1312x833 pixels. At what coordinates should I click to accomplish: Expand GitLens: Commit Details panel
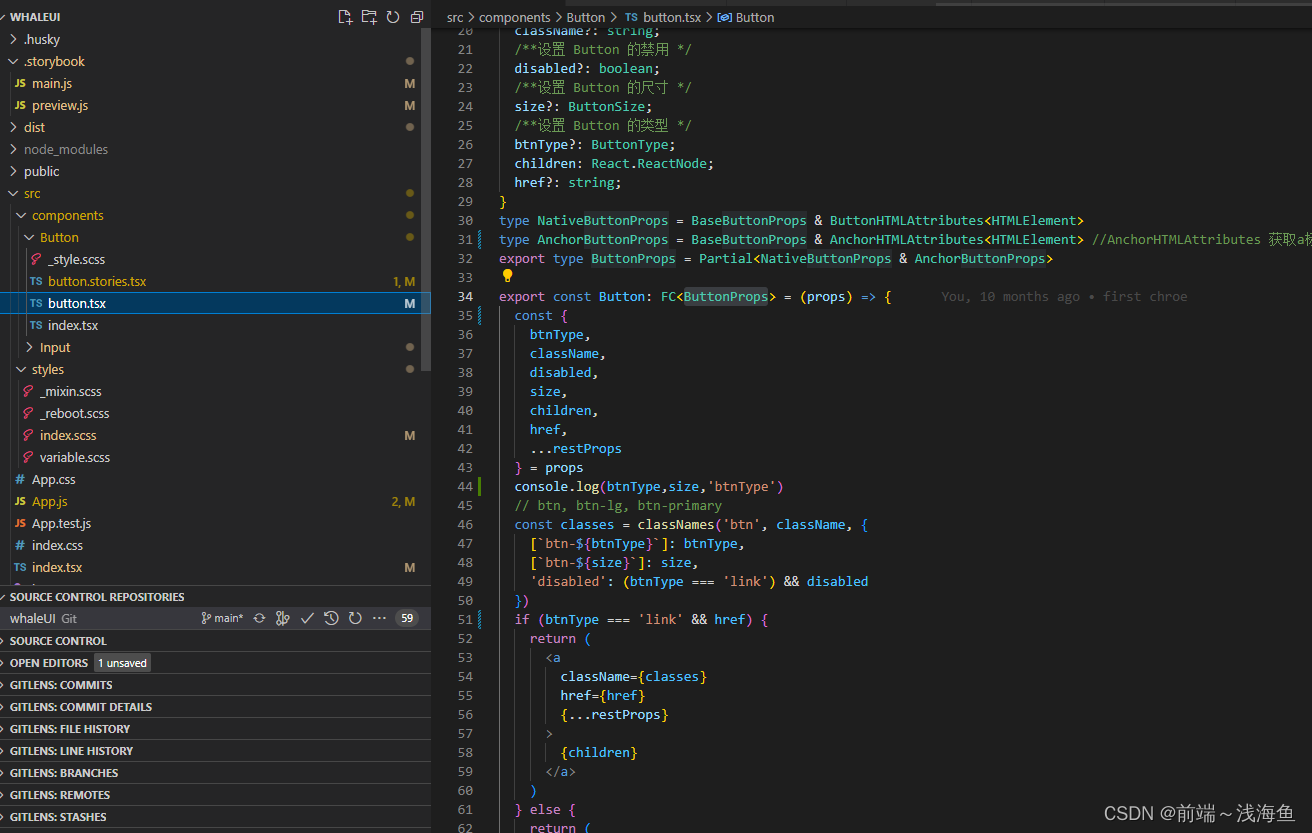215,707
